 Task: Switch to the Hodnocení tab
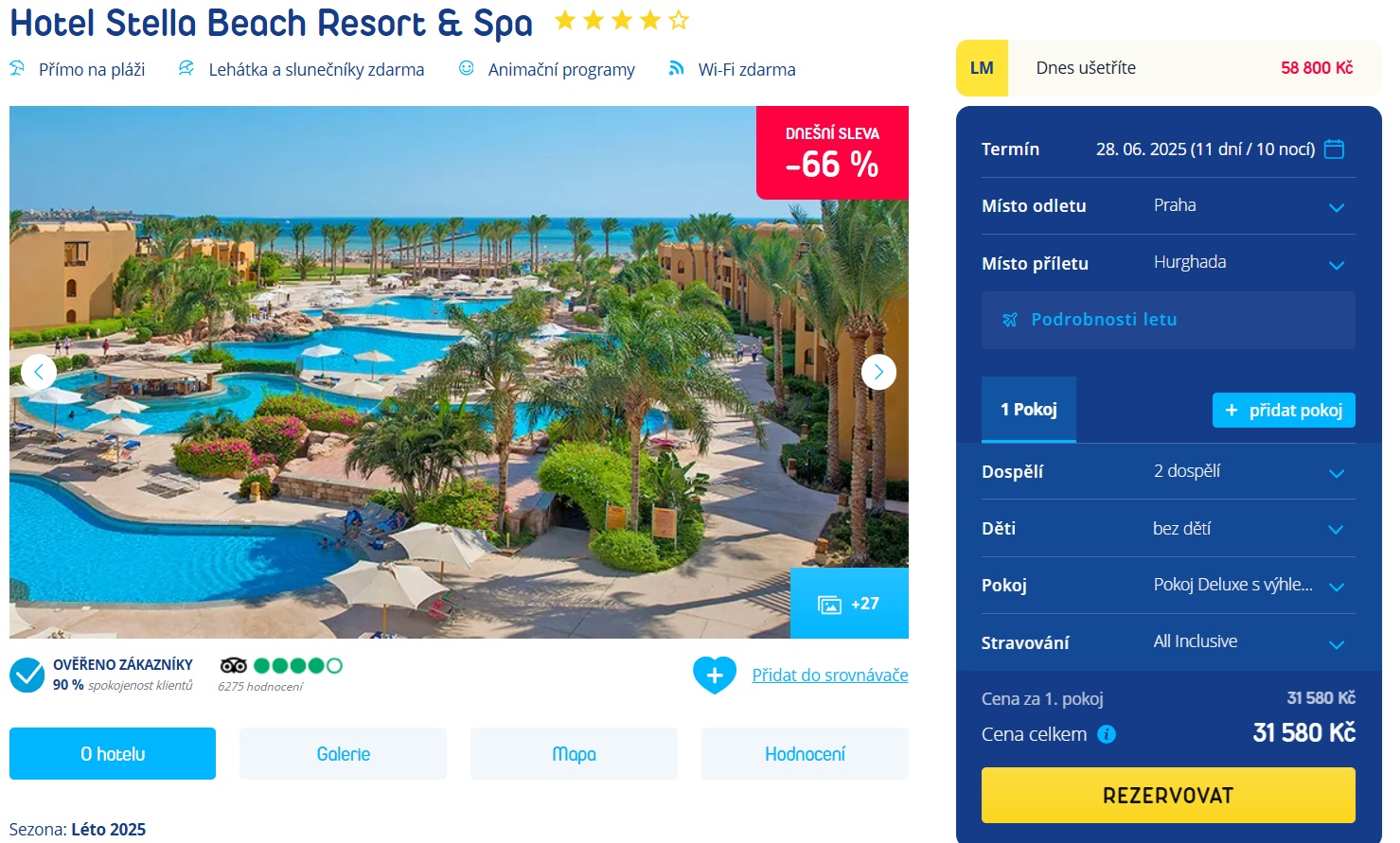[x=805, y=754]
